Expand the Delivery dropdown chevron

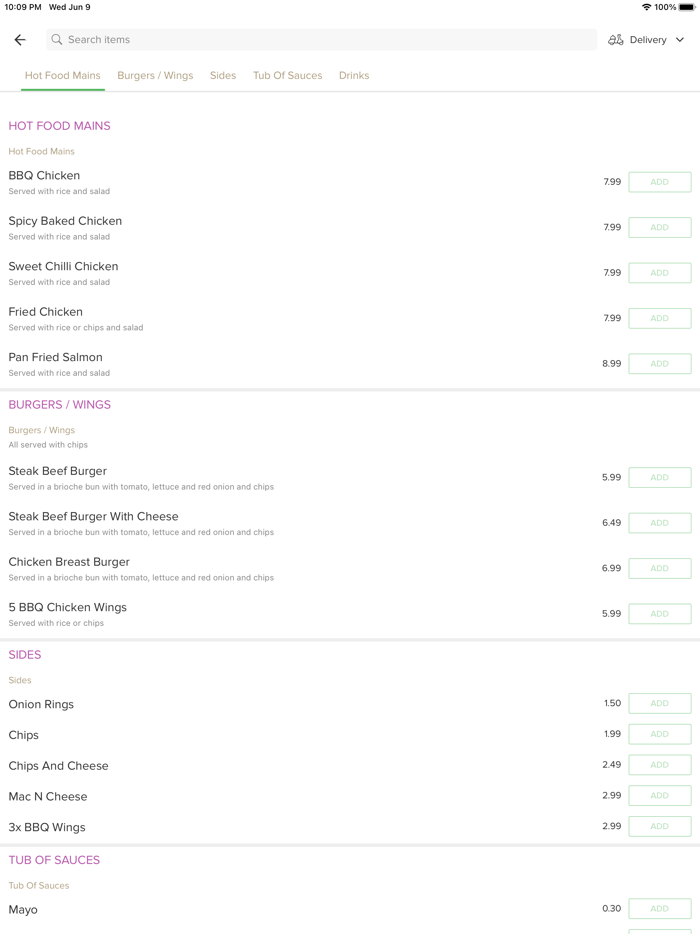coord(680,40)
